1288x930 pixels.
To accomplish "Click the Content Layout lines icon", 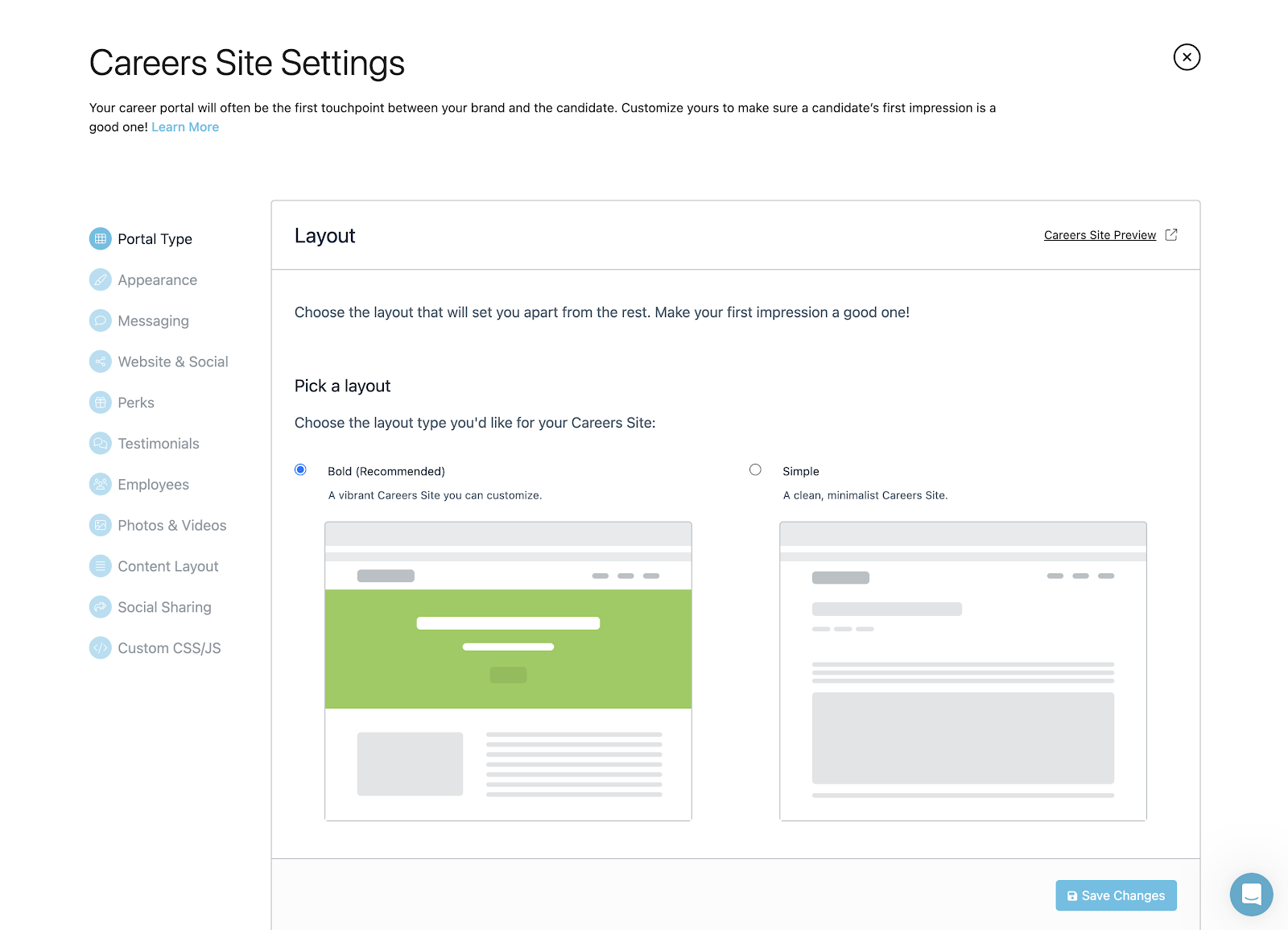I will tap(100, 566).
